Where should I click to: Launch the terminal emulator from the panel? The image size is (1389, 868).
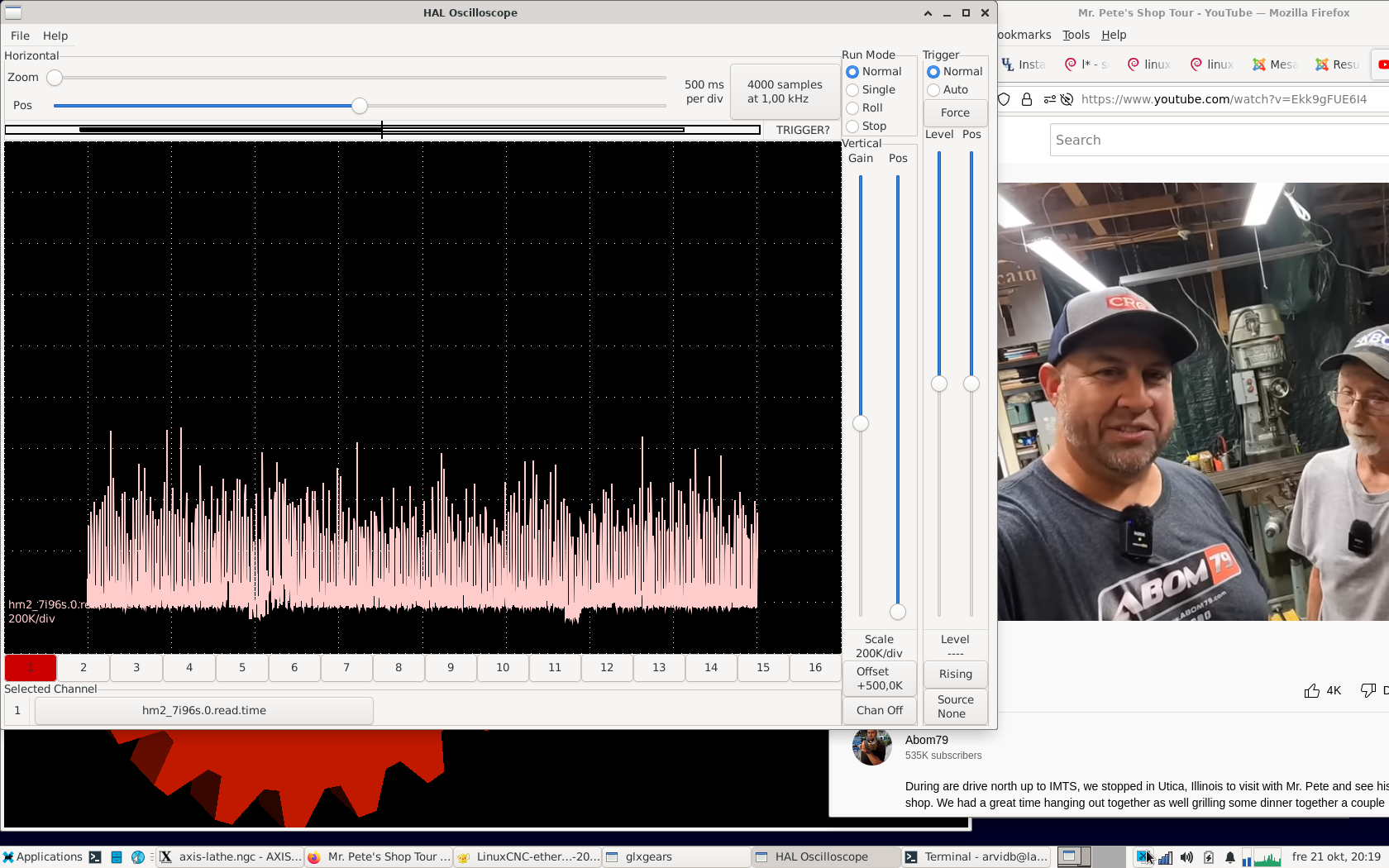tap(95, 857)
